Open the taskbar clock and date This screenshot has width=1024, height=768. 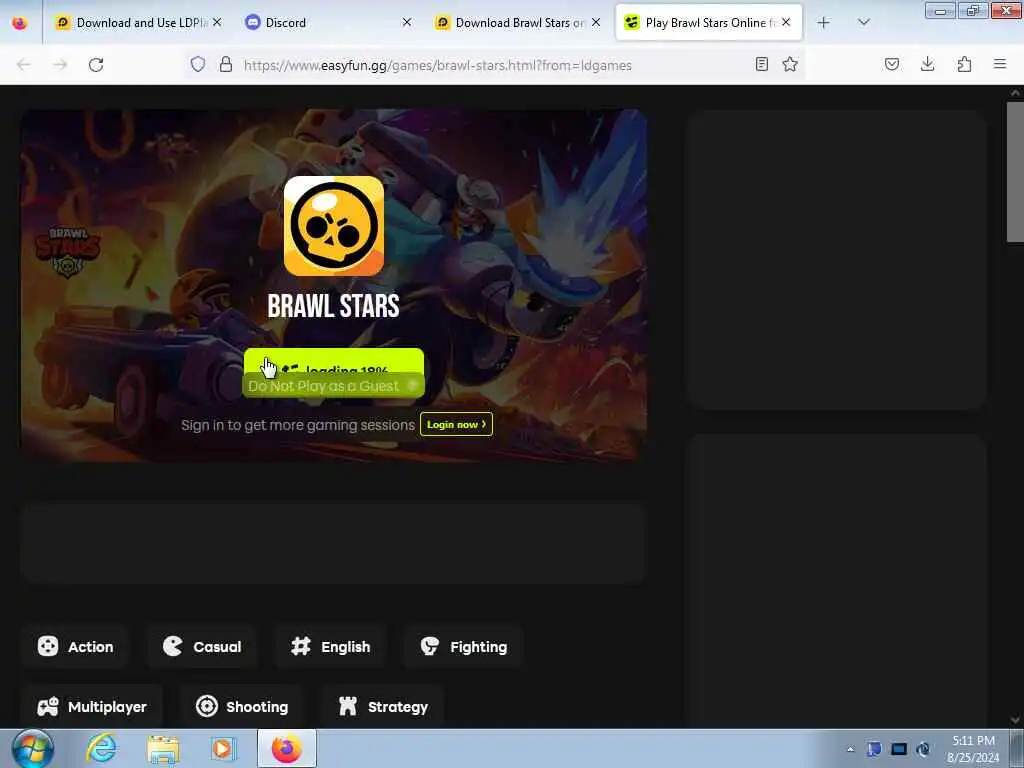click(x=973, y=749)
